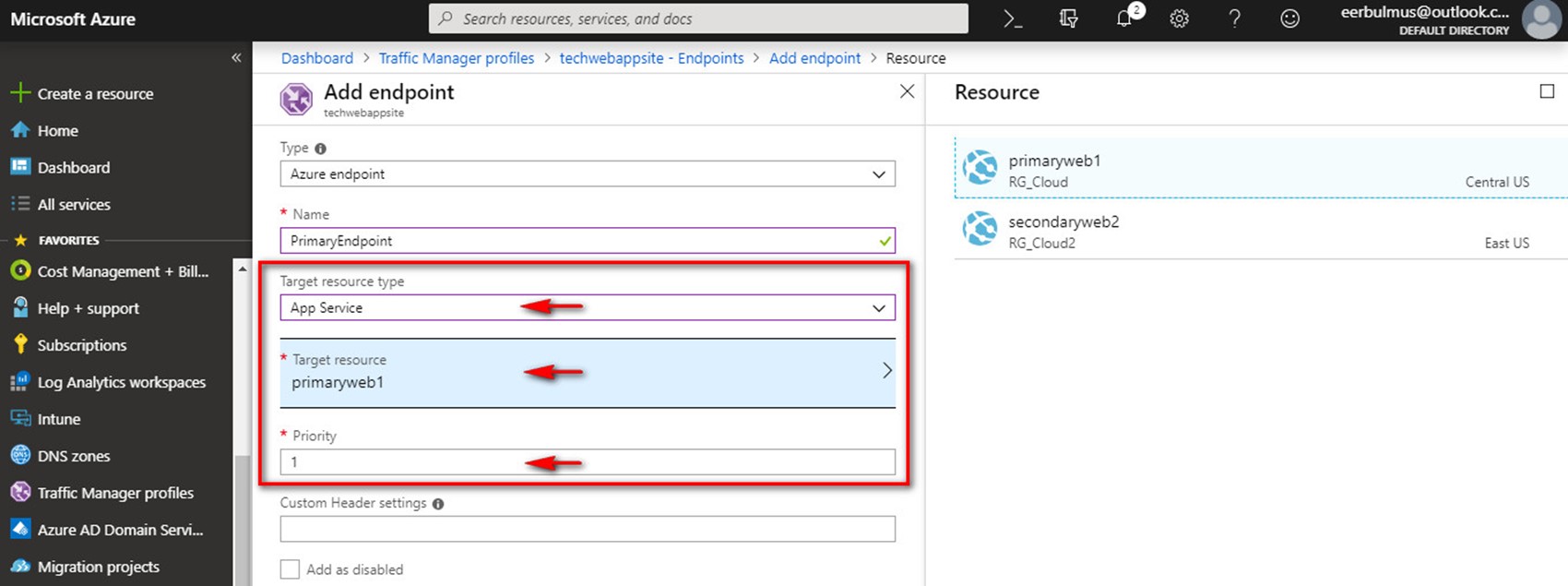Image resolution: width=1568 pixels, height=586 pixels.
Task: Click the Microsoft Azure logo text
Action: point(73,18)
